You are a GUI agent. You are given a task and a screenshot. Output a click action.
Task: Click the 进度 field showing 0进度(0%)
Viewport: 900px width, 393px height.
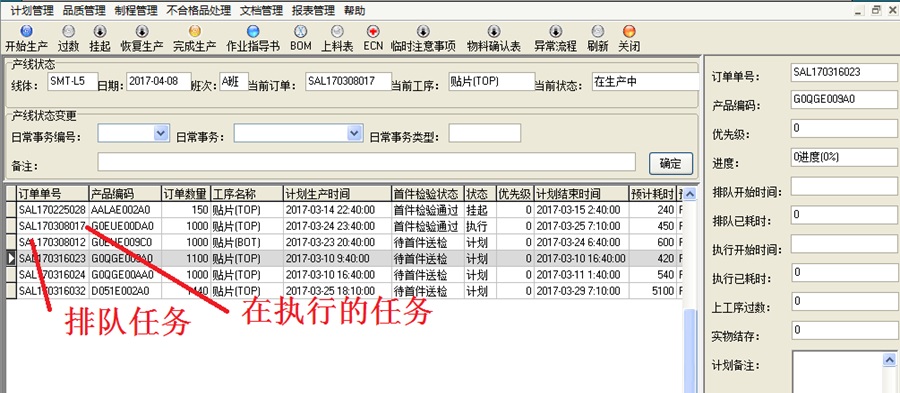point(844,158)
